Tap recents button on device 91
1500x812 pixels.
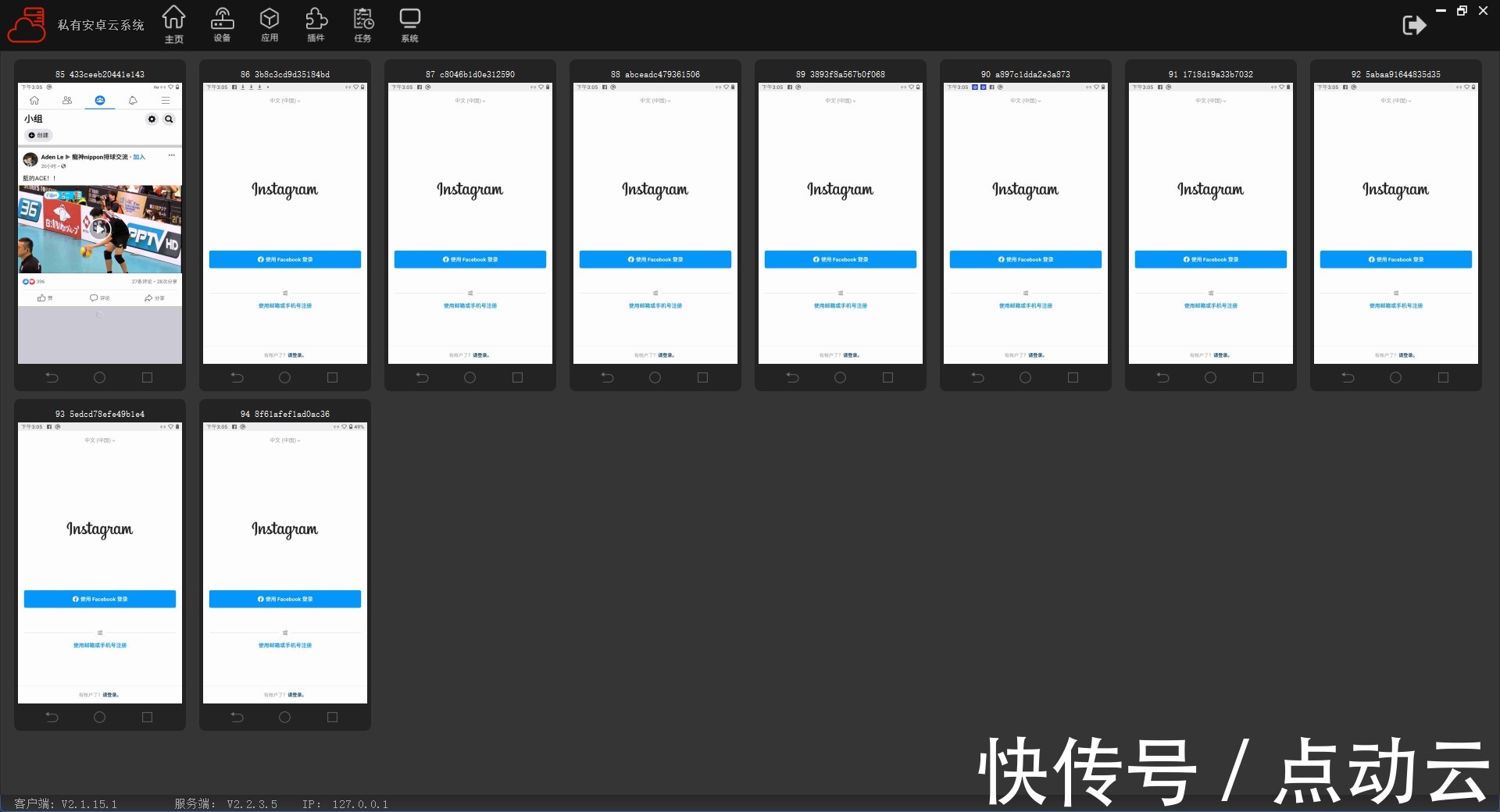point(1259,378)
